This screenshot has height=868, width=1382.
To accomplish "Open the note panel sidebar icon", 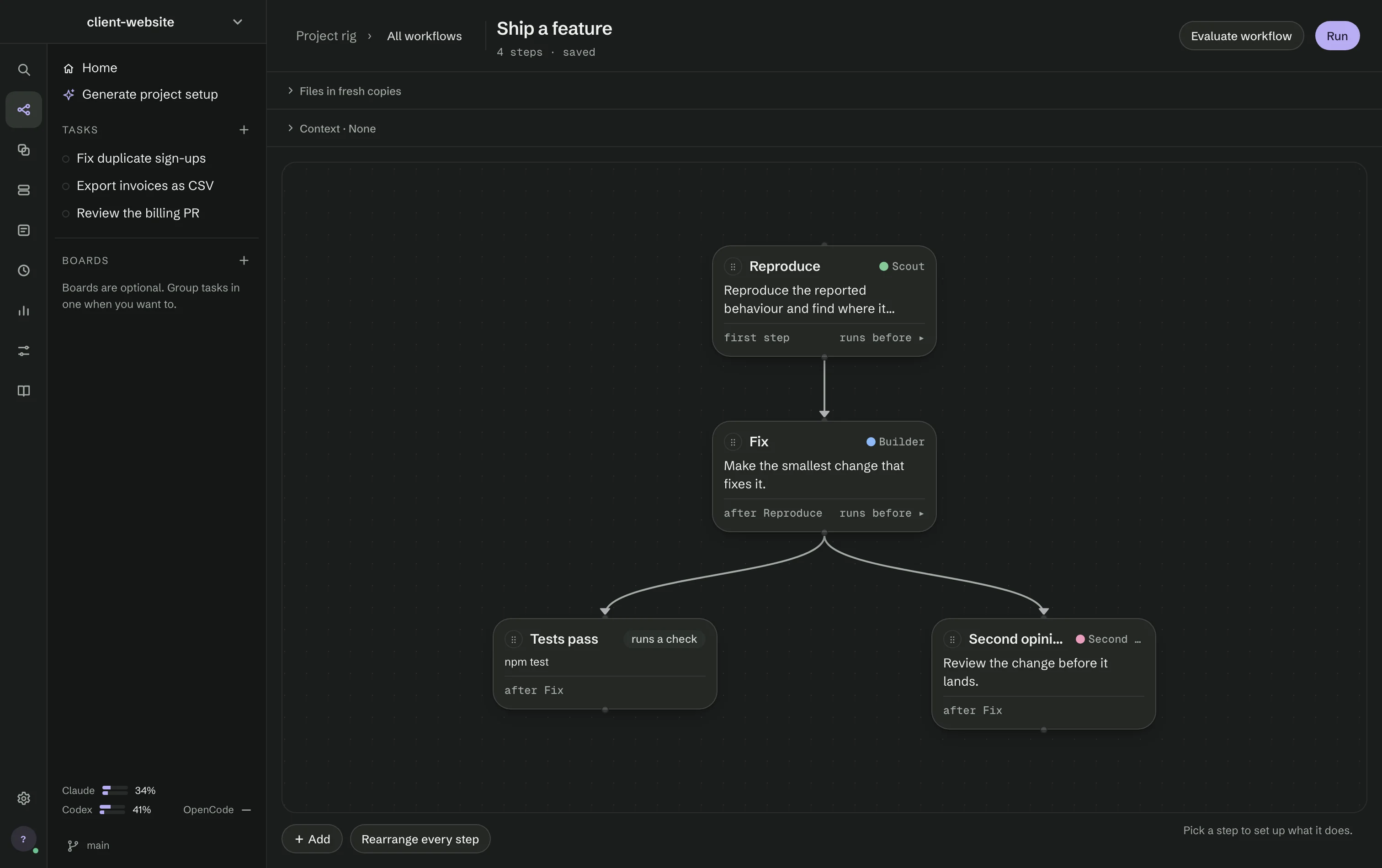I will [23, 230].
